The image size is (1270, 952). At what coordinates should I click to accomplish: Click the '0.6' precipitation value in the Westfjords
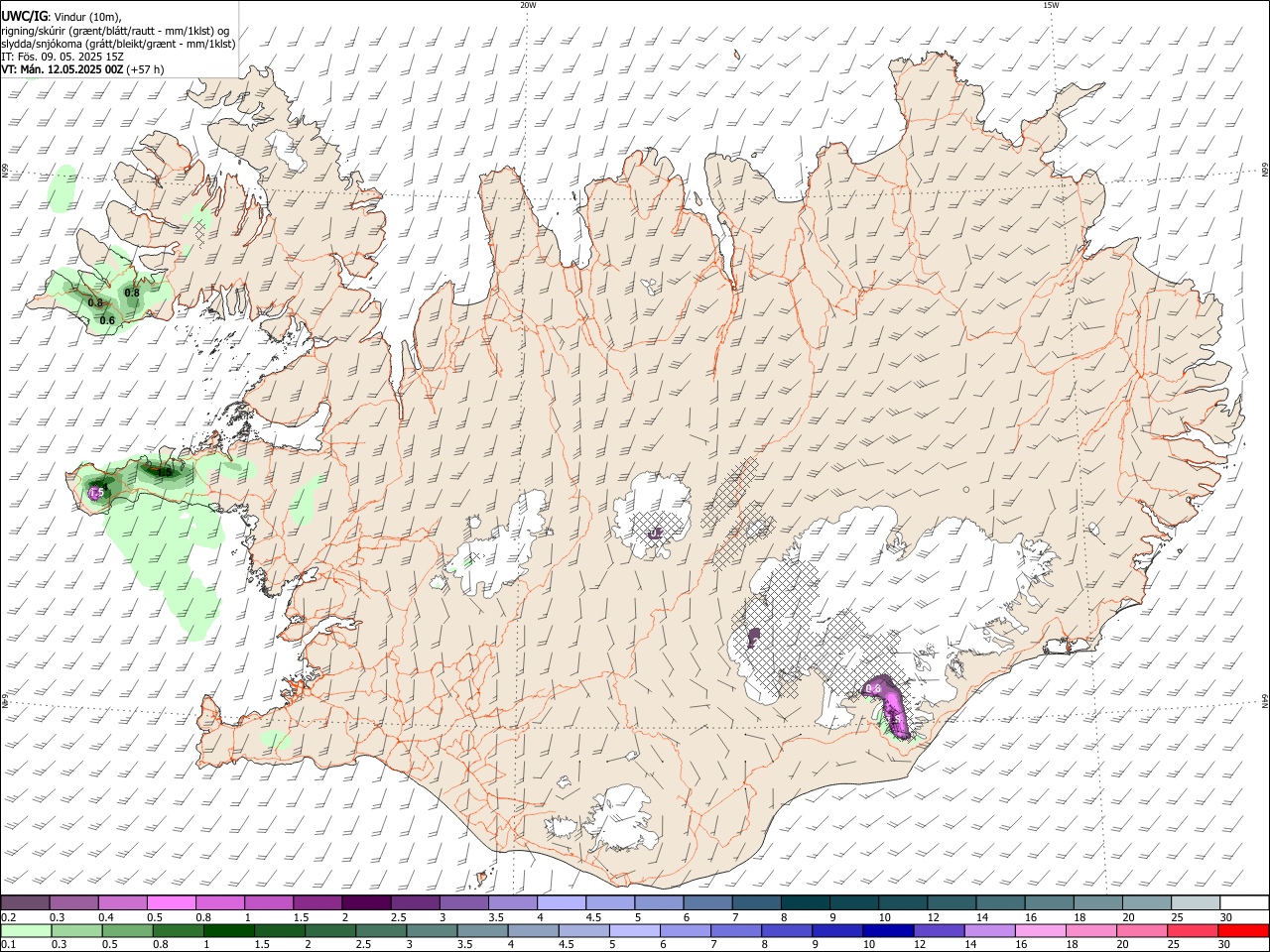[107, 320]
